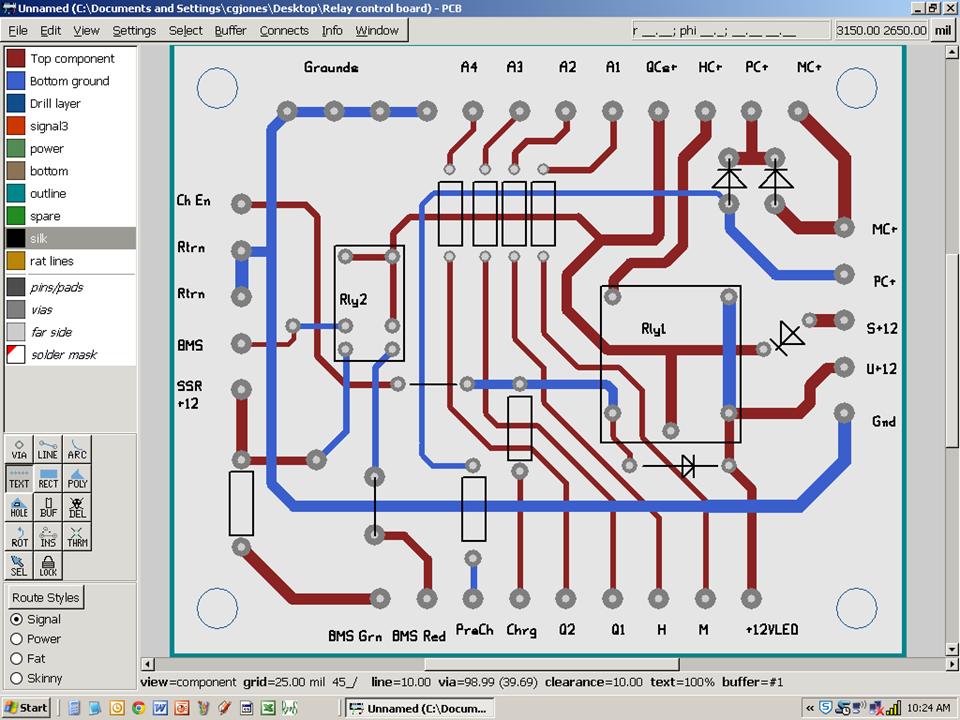The height and width of the screenshot is (720, 960).
Task: Select the silk layer row
Action: 70,238
